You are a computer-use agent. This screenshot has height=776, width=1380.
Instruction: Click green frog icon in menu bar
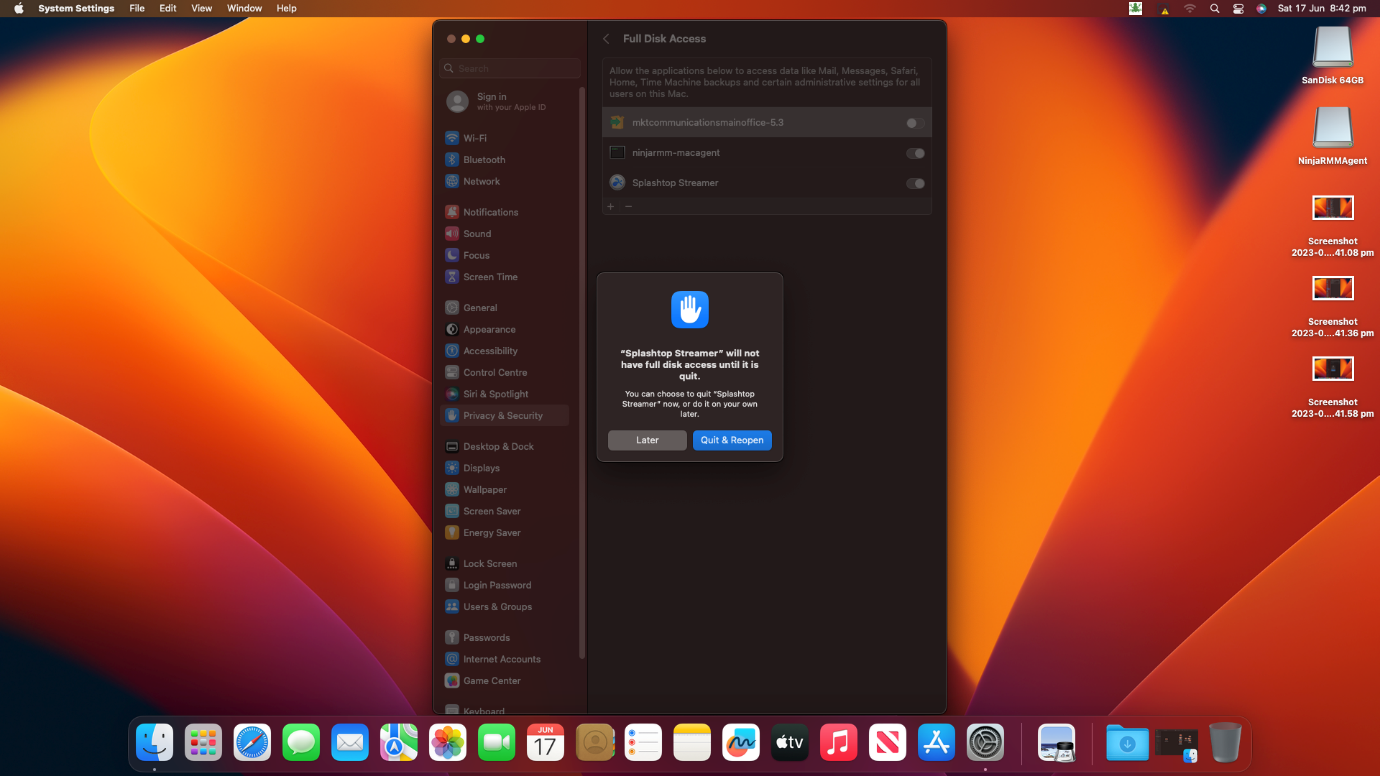pyautogui.click(x=1136, y=8)
